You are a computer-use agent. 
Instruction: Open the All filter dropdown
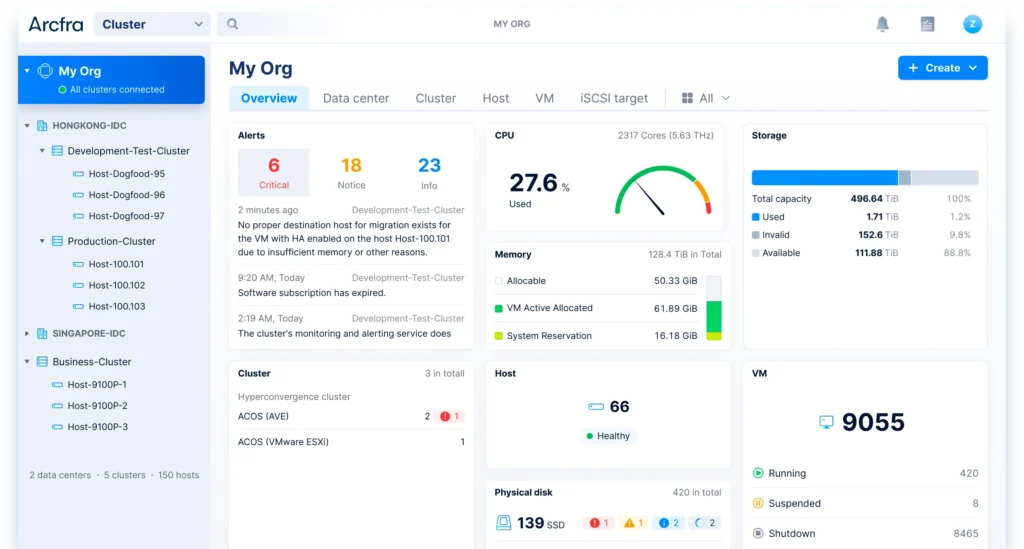706,98
